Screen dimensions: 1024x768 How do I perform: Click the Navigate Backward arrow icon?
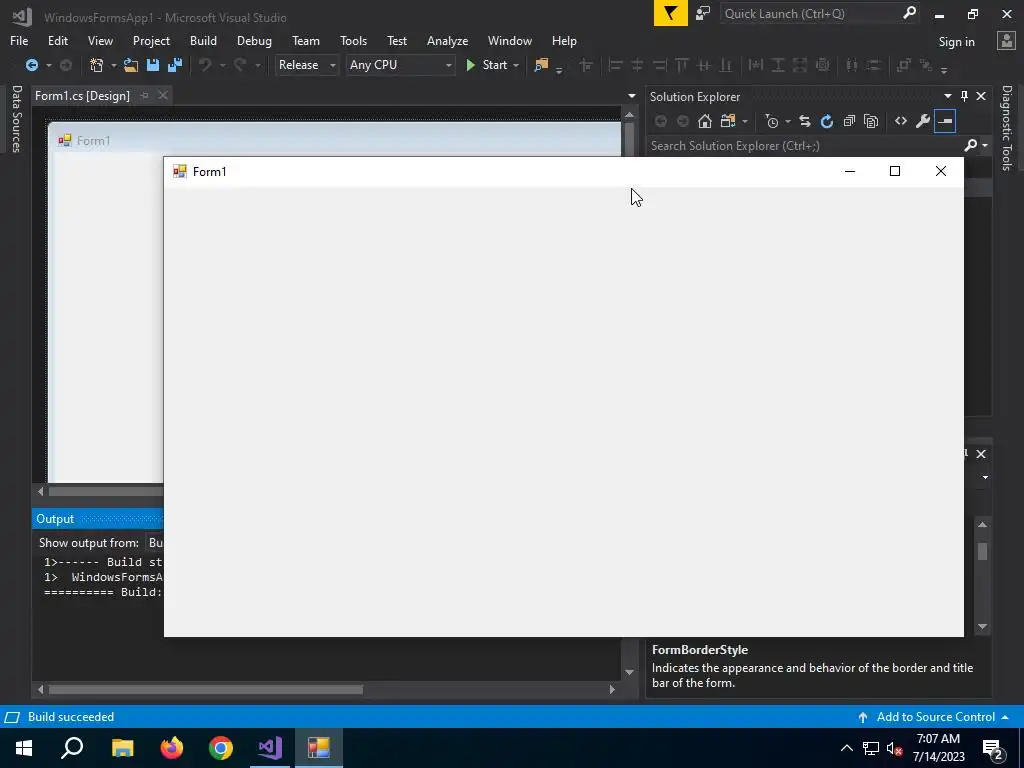tap(31, 65)
